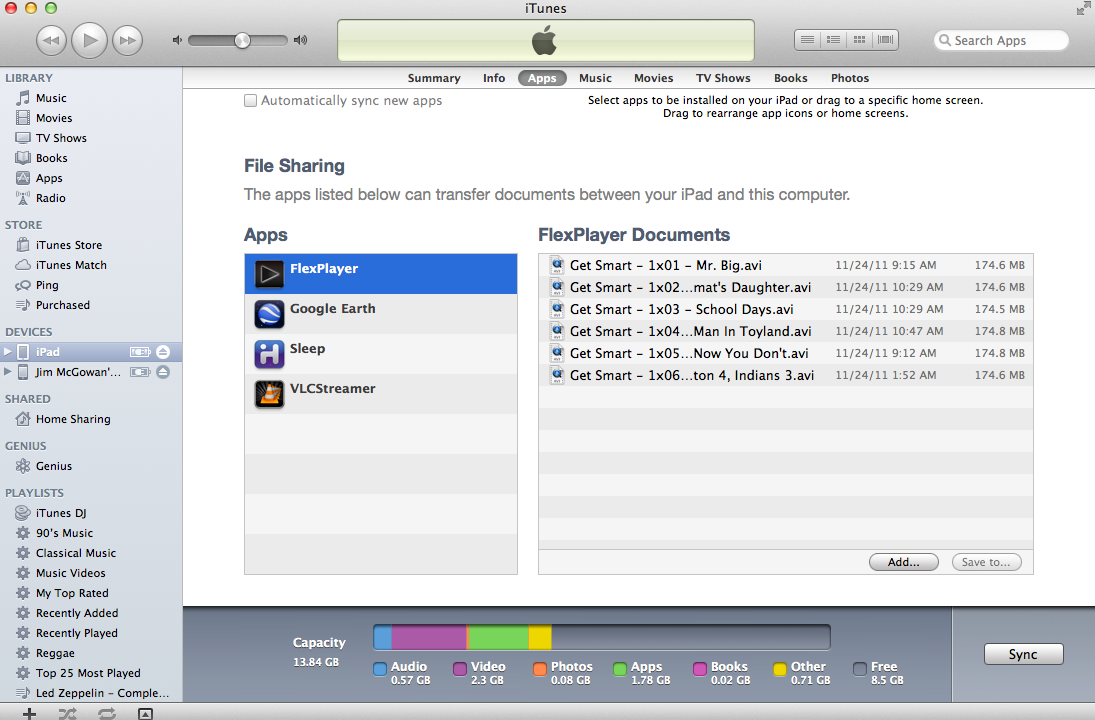Open Music in the Library sidebar

pyautogui.click(x=91, y=98)
